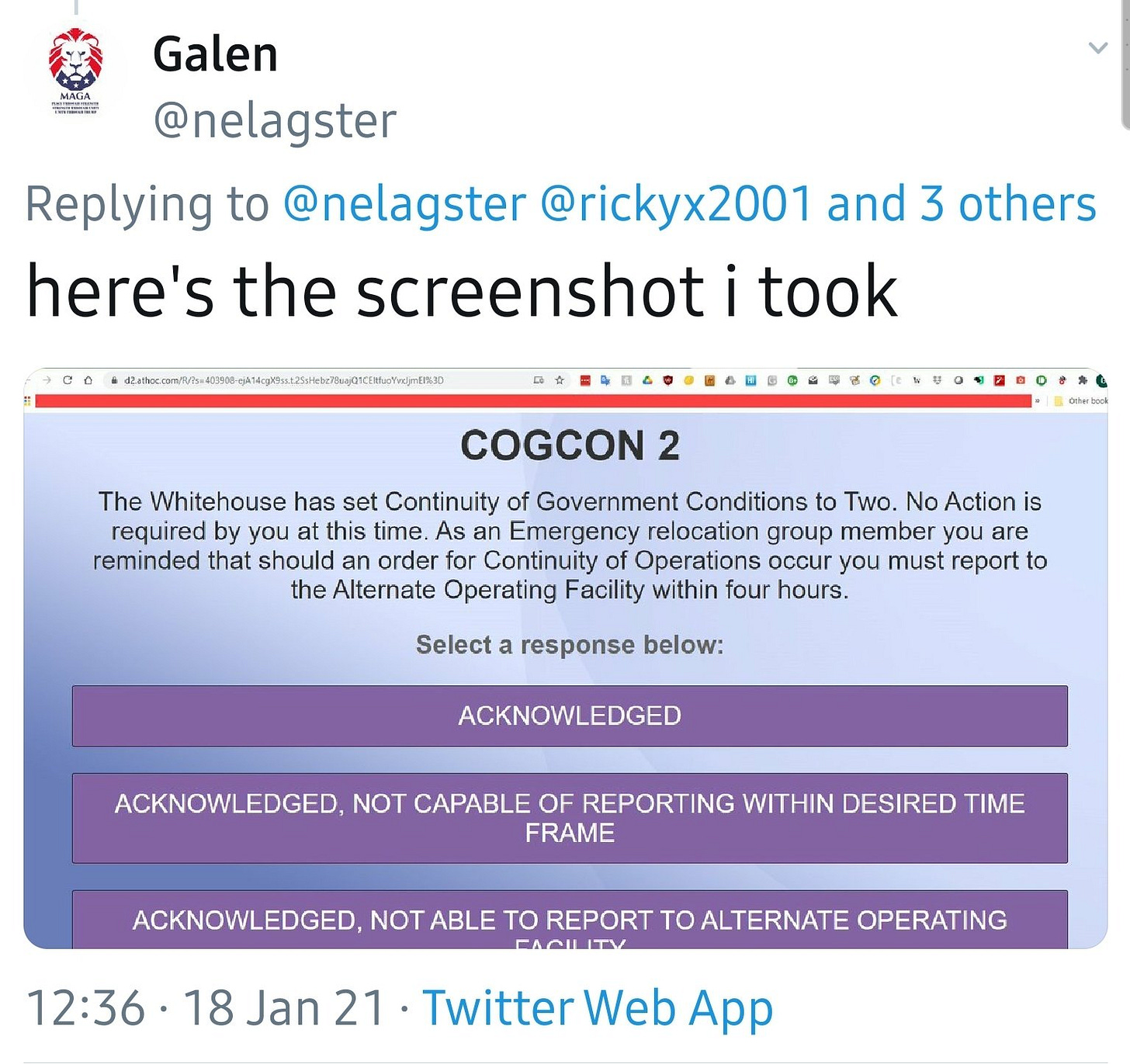Click the d2.athoc.com address bar URL

(283, 380)
